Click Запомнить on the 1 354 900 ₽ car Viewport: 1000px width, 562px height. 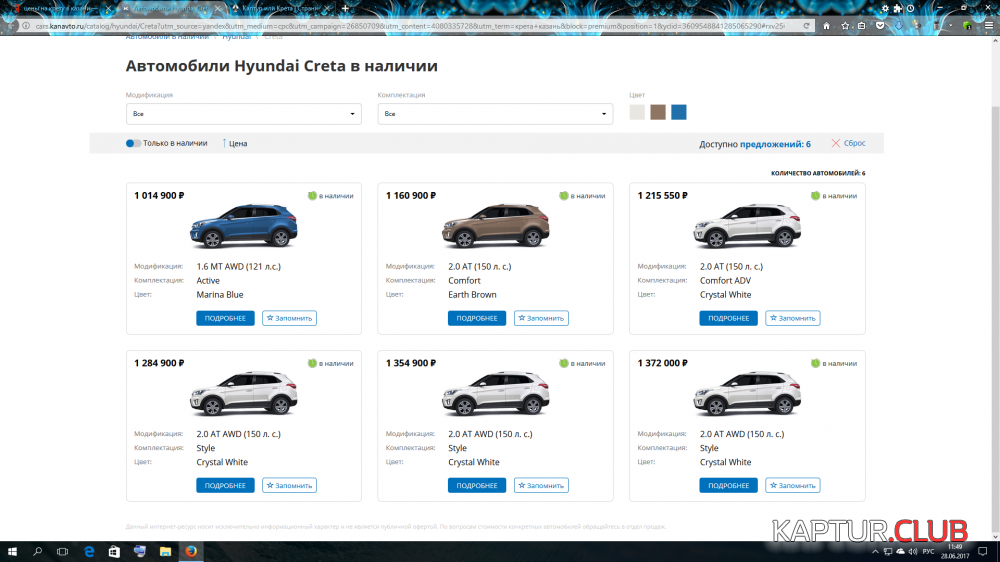point(541,485)
